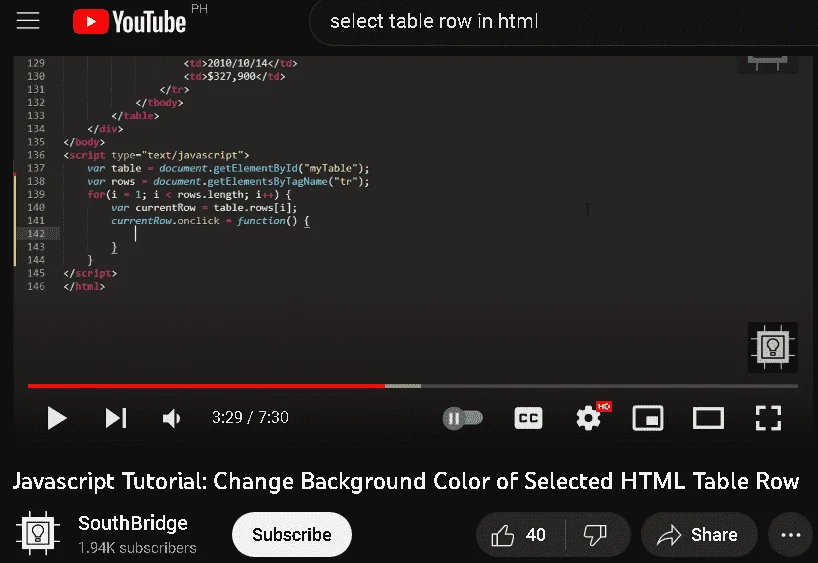The image size is (818, 563).
Task: Turn on closed captions
Action: point(528,418)
